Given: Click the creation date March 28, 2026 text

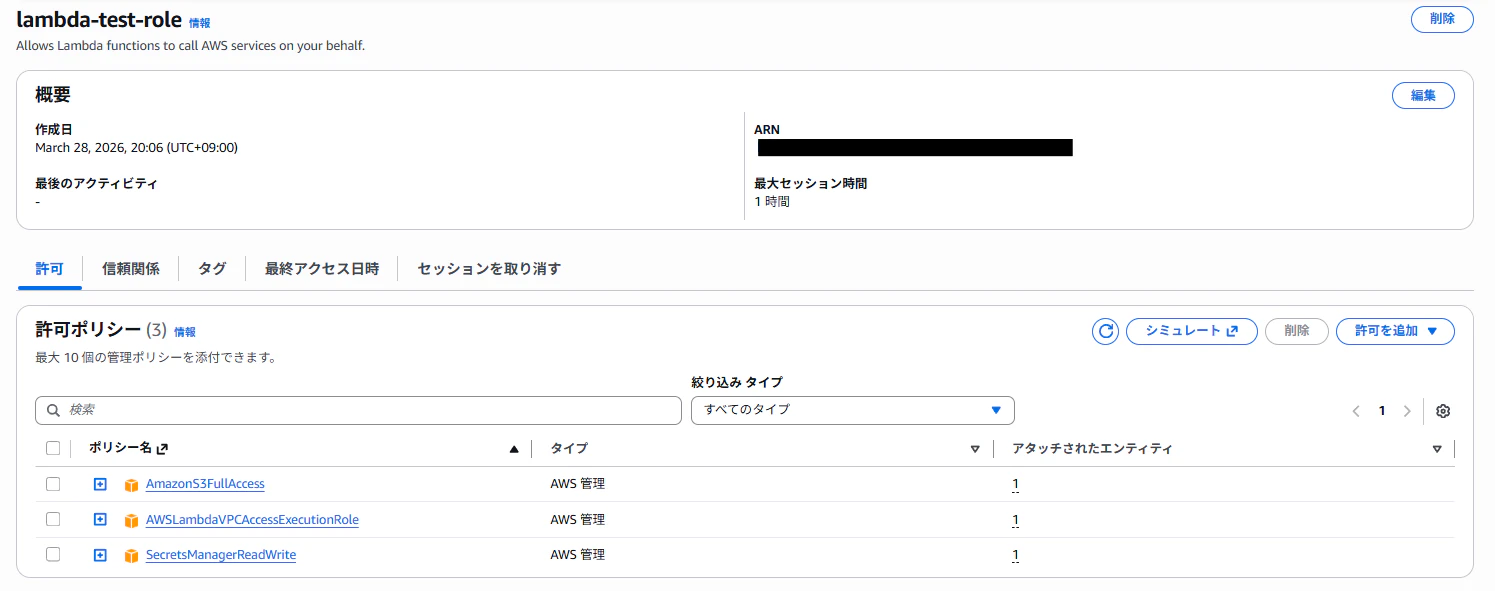Looking at the screenshot, I should [136, 148].
